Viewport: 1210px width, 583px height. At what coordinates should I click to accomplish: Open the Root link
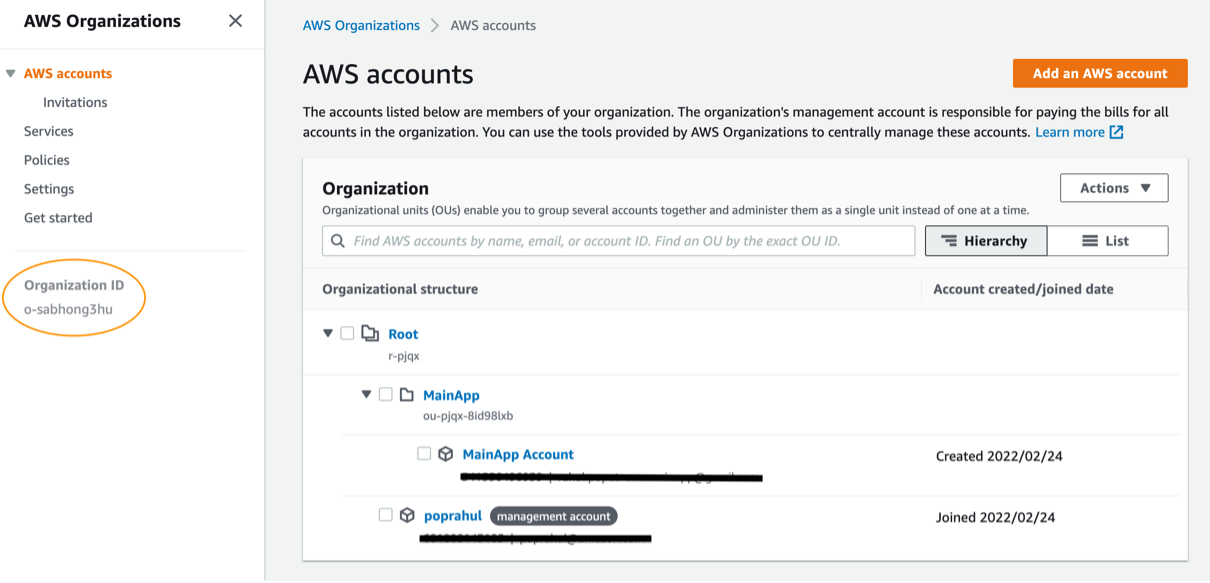403,334
